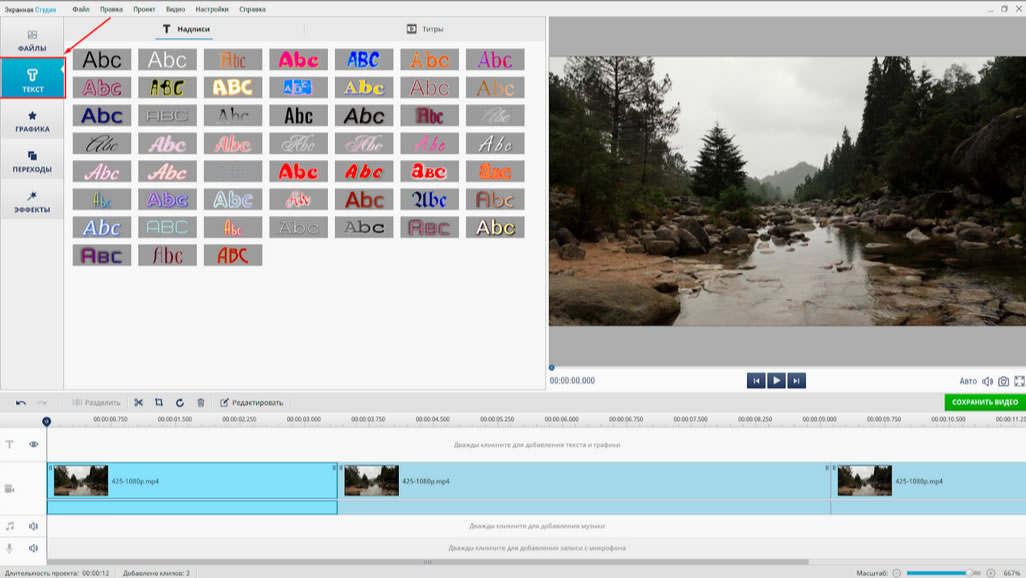This screenshot has height=578, width=1026.
Task: Click the trash delete icon
Action: [x=201, y=403]
